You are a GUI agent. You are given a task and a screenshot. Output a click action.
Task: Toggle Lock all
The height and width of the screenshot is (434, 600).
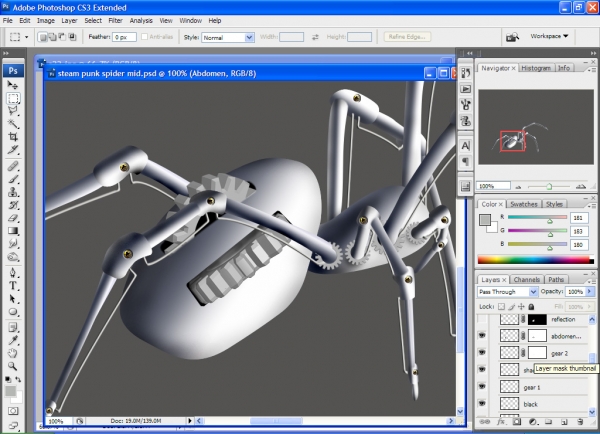tap(531, 307)
